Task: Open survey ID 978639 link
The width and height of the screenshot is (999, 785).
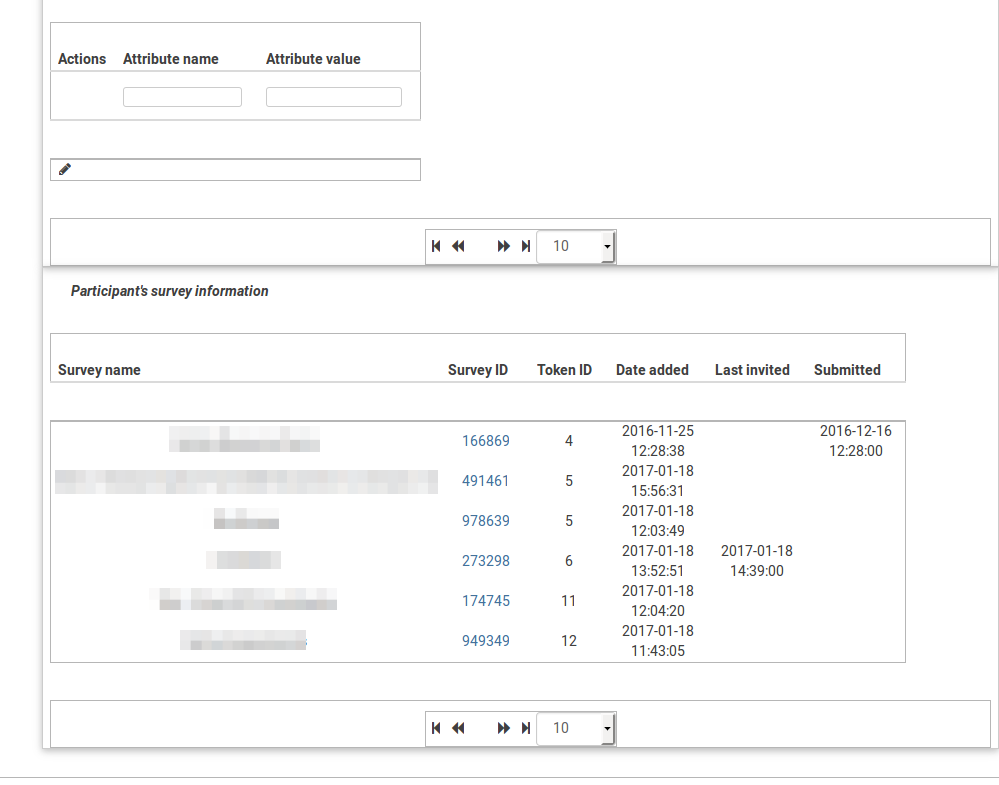Action: [x=485, y=521]
